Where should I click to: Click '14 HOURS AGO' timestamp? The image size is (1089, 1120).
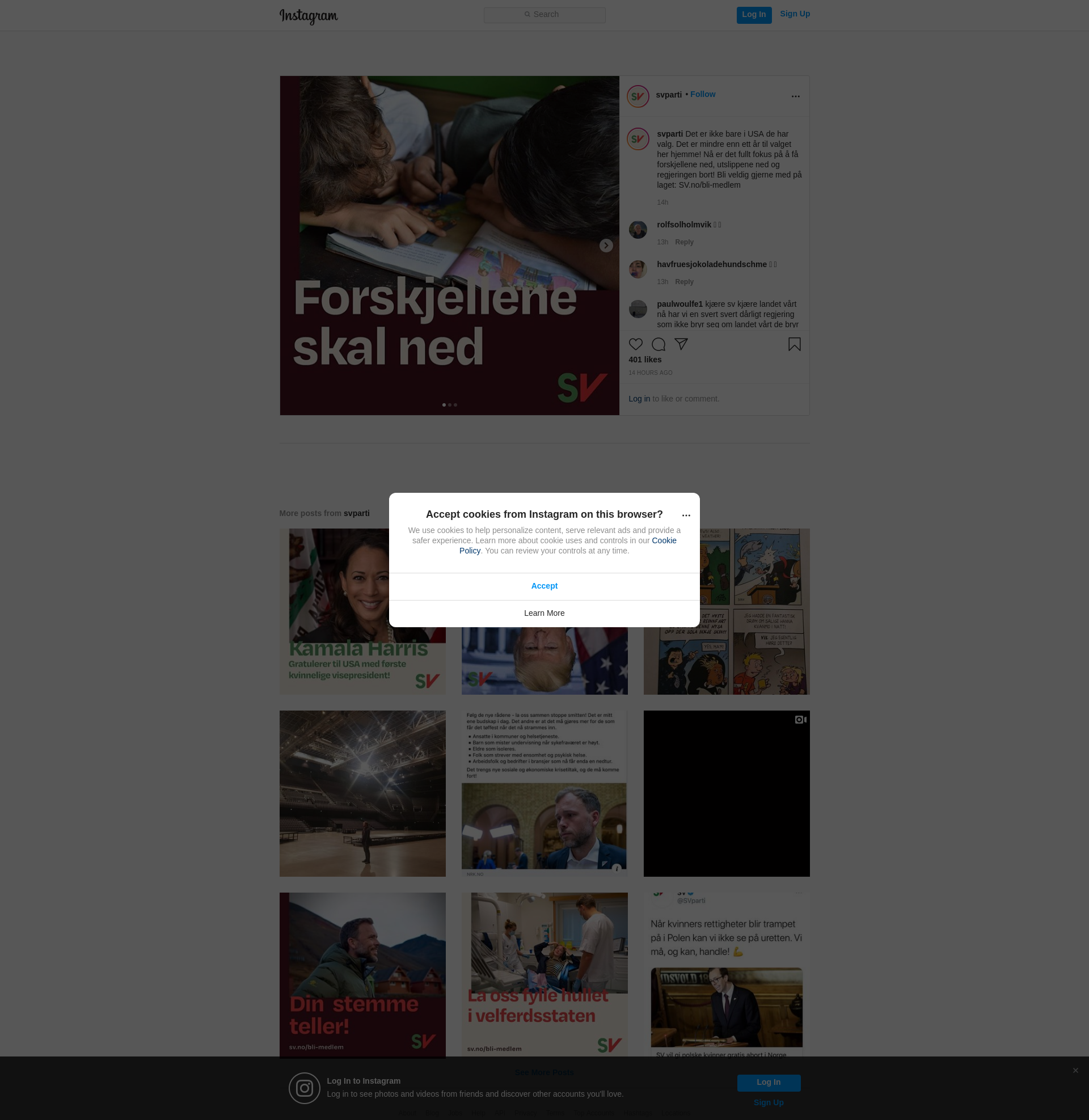pyautogui.click(x=651, y=373)
